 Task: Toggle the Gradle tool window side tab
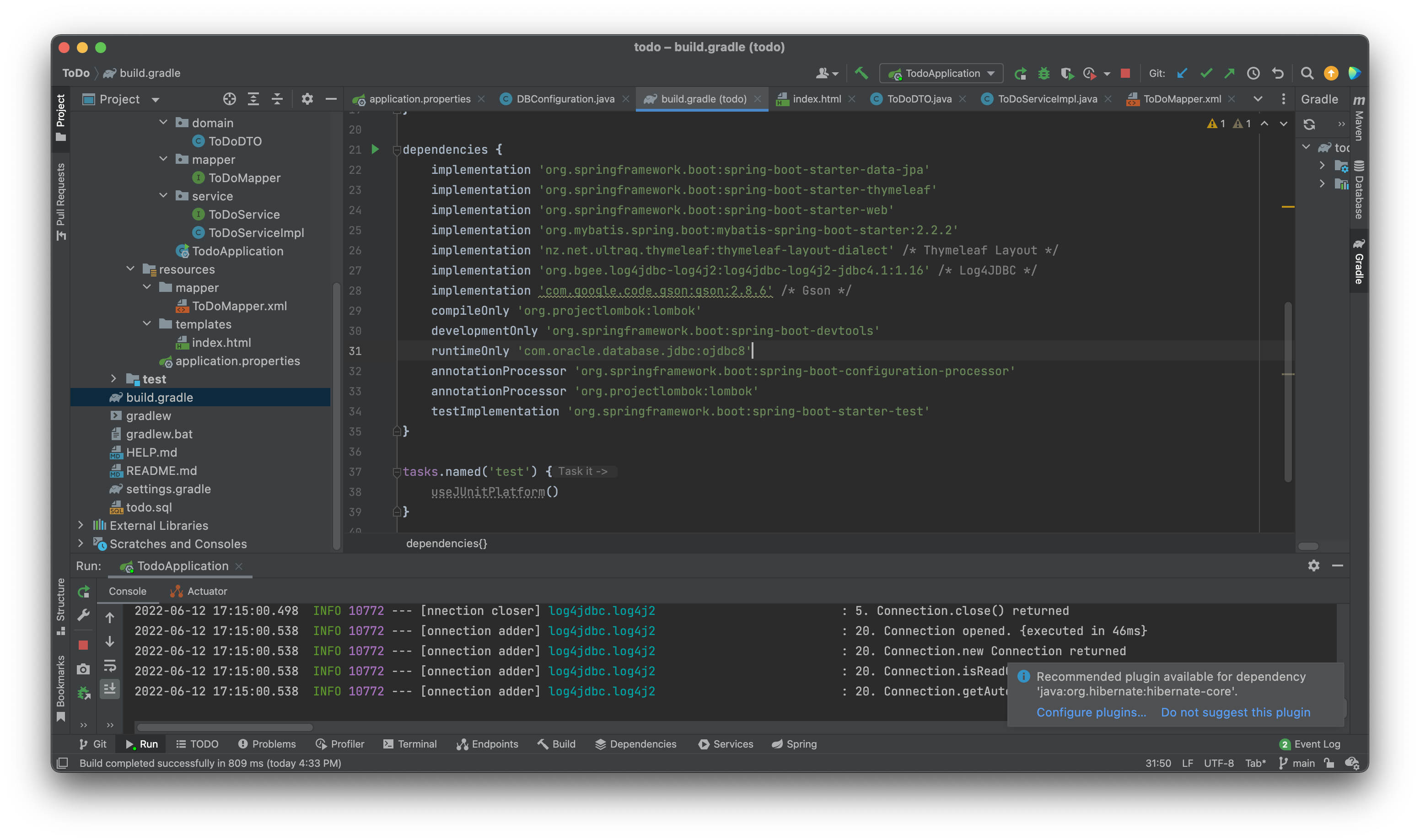(1358, 262)
